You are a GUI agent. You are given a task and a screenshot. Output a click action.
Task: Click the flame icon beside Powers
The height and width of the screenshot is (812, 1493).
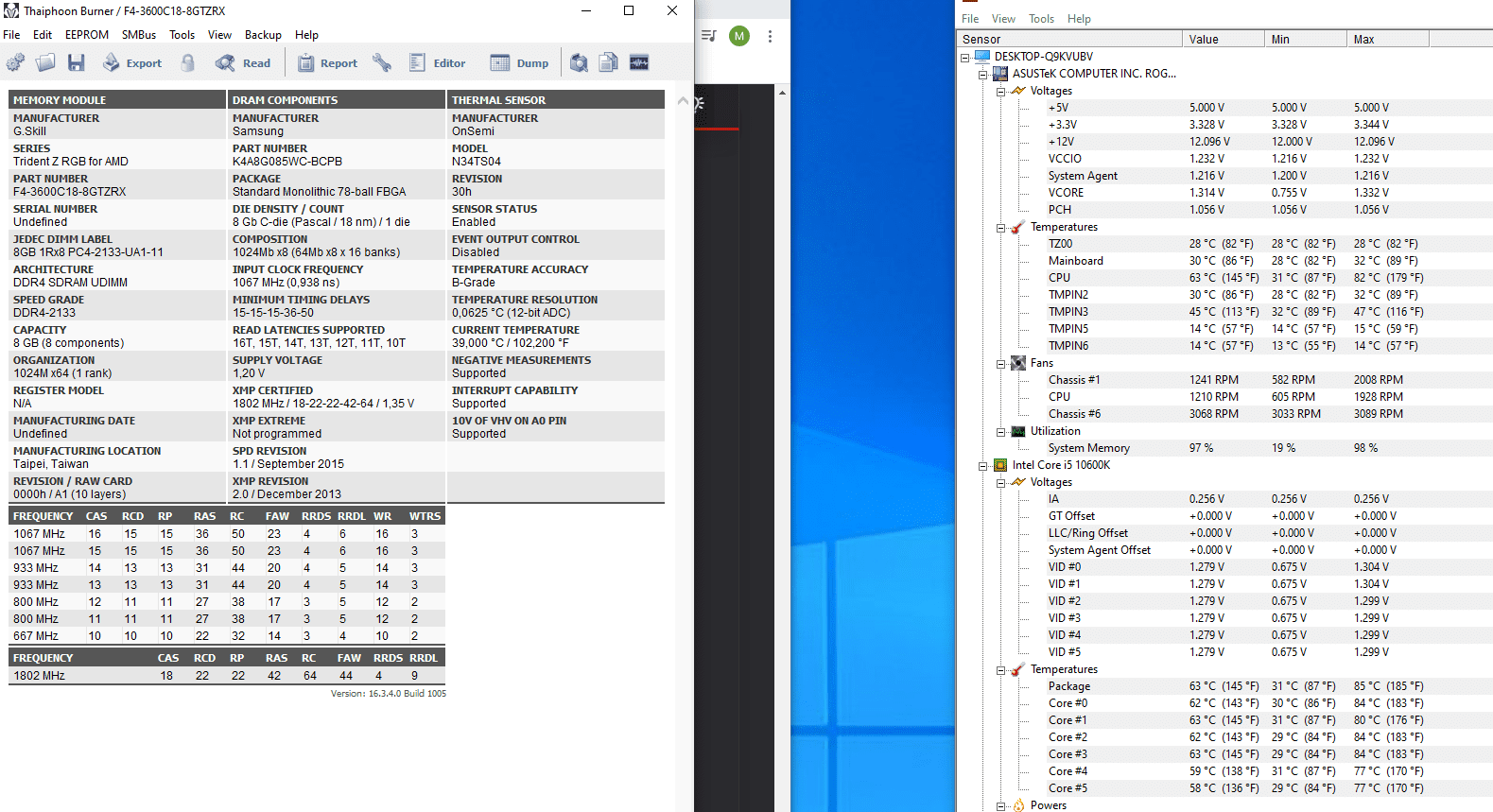click(1018, 805)
